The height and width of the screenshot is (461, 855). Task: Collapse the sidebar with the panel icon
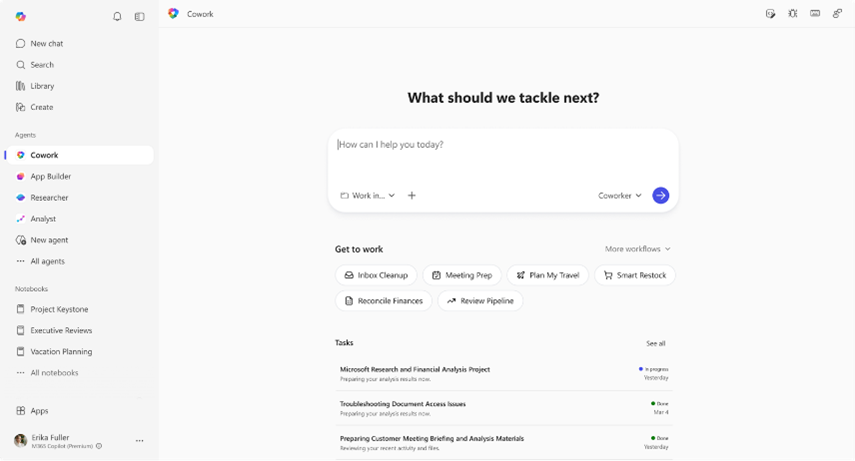[x=140, y=17]
